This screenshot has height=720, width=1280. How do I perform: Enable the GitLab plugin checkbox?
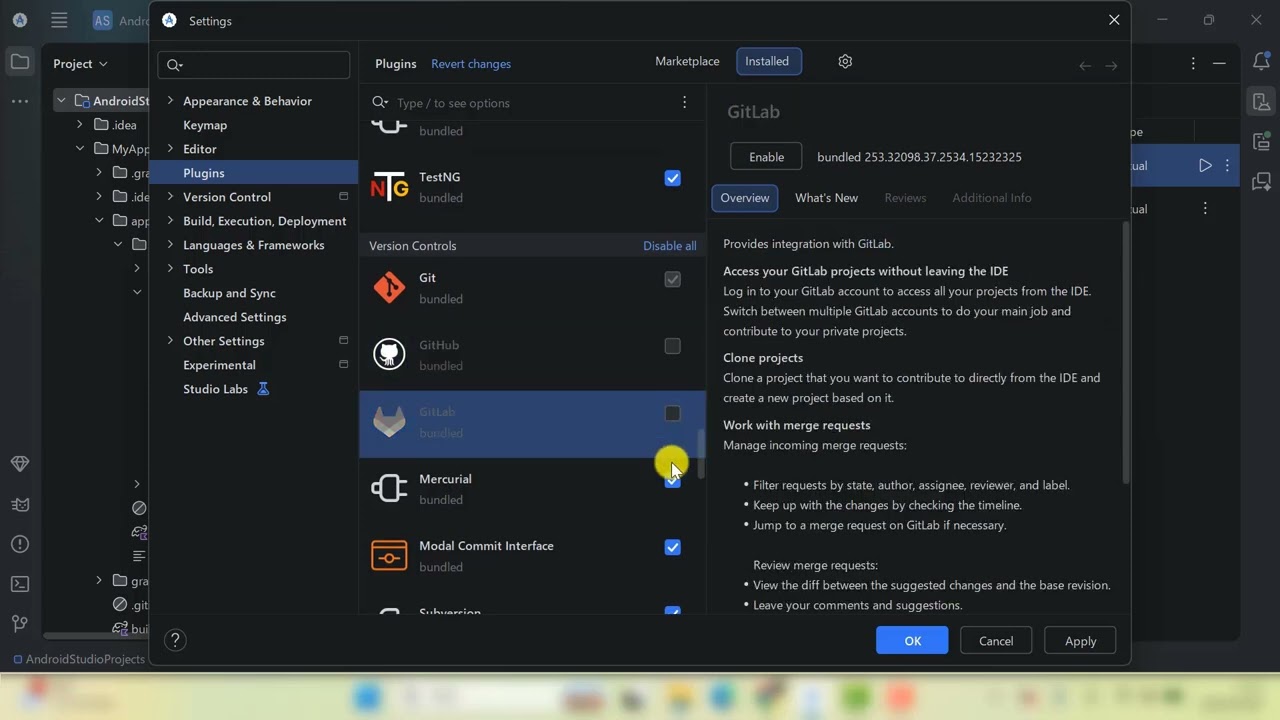pyautogui.click(x=673, y=413)
